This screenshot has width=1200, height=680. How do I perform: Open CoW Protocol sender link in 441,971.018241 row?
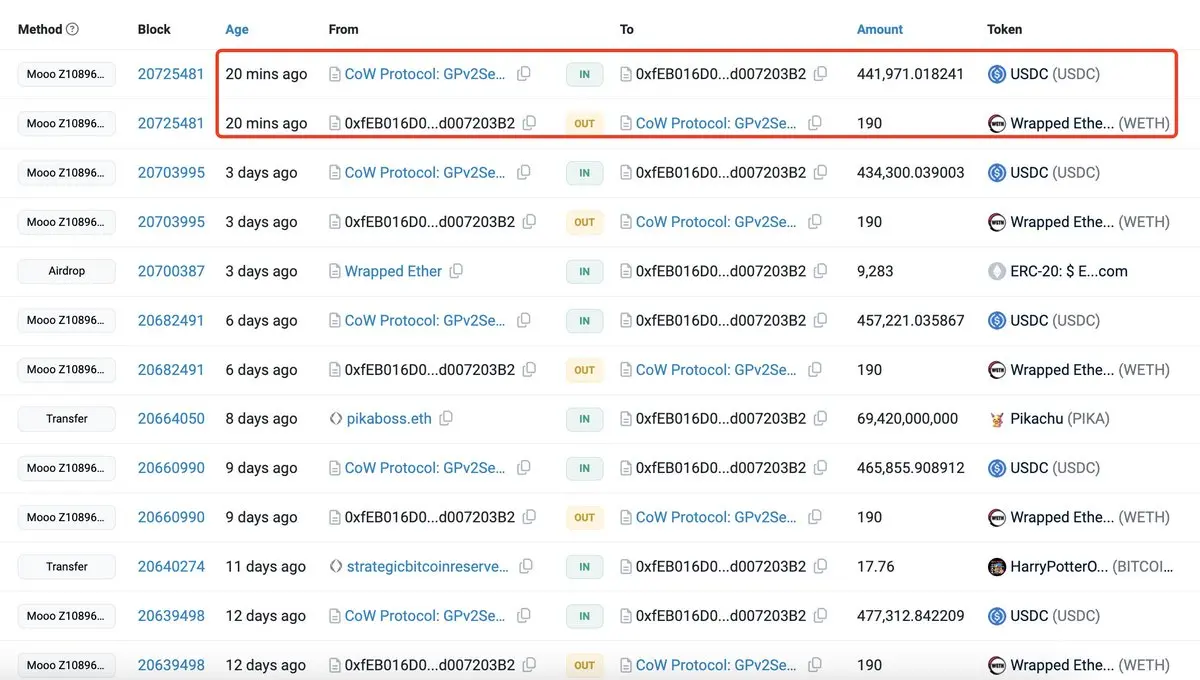pyautogui.click(x=425, y=74)
